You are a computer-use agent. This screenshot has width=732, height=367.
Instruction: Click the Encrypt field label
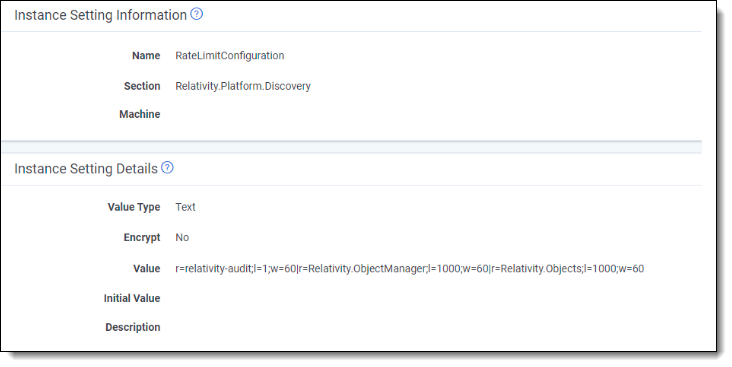pyautogui.click(x=142, y=238)
